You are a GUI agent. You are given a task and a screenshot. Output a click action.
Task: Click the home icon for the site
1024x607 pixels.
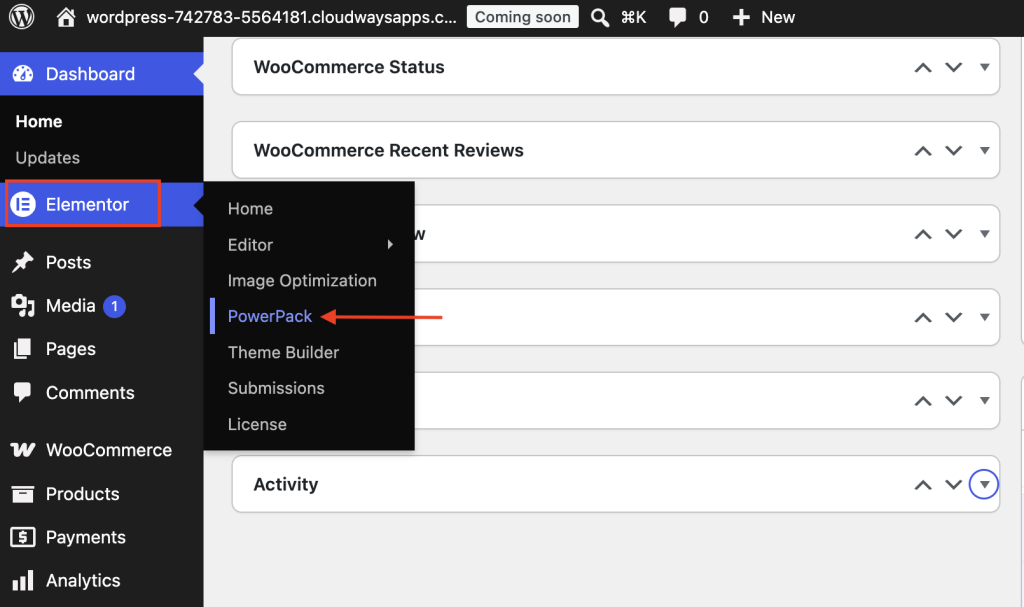[65, 17]
